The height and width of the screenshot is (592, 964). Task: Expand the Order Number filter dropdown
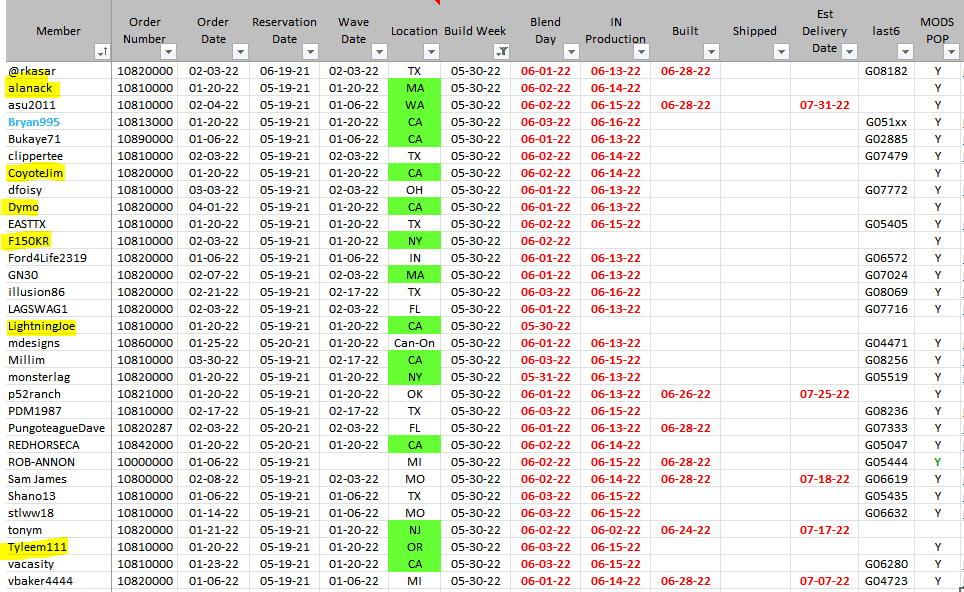pyautogui.click(x=168, y=52)
